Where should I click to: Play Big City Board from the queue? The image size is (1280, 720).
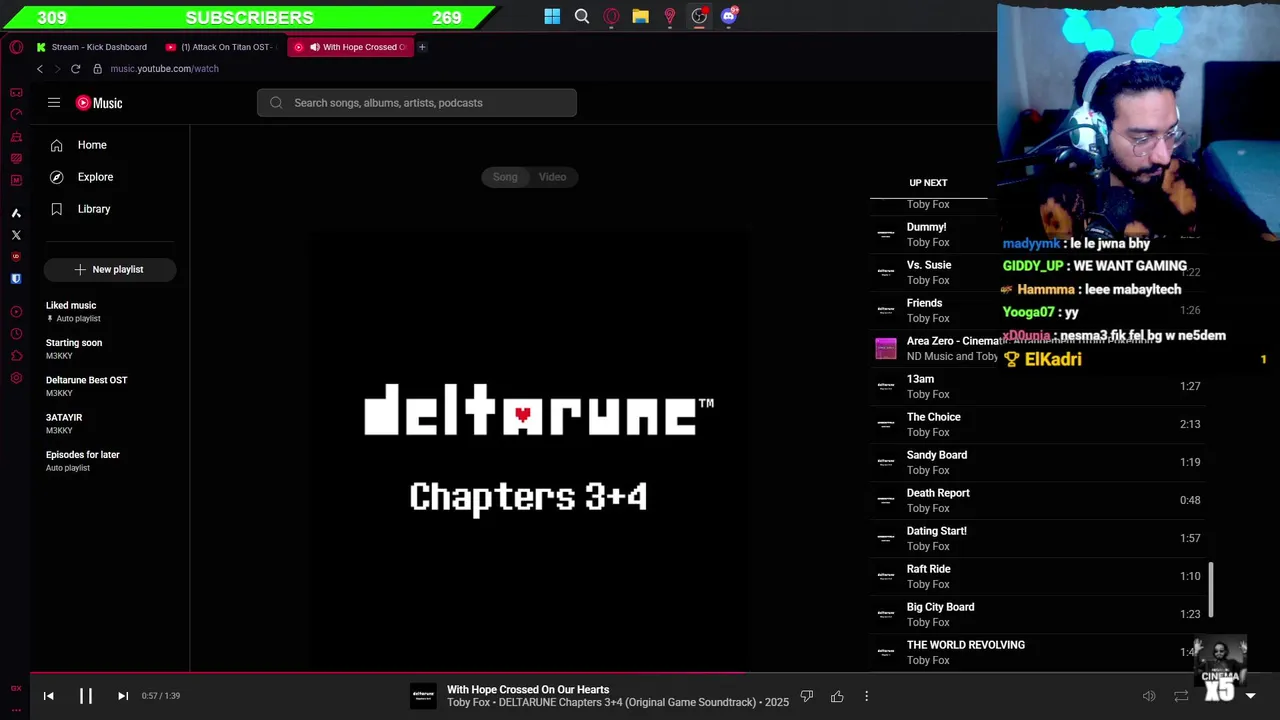(x=1038, y=614)
